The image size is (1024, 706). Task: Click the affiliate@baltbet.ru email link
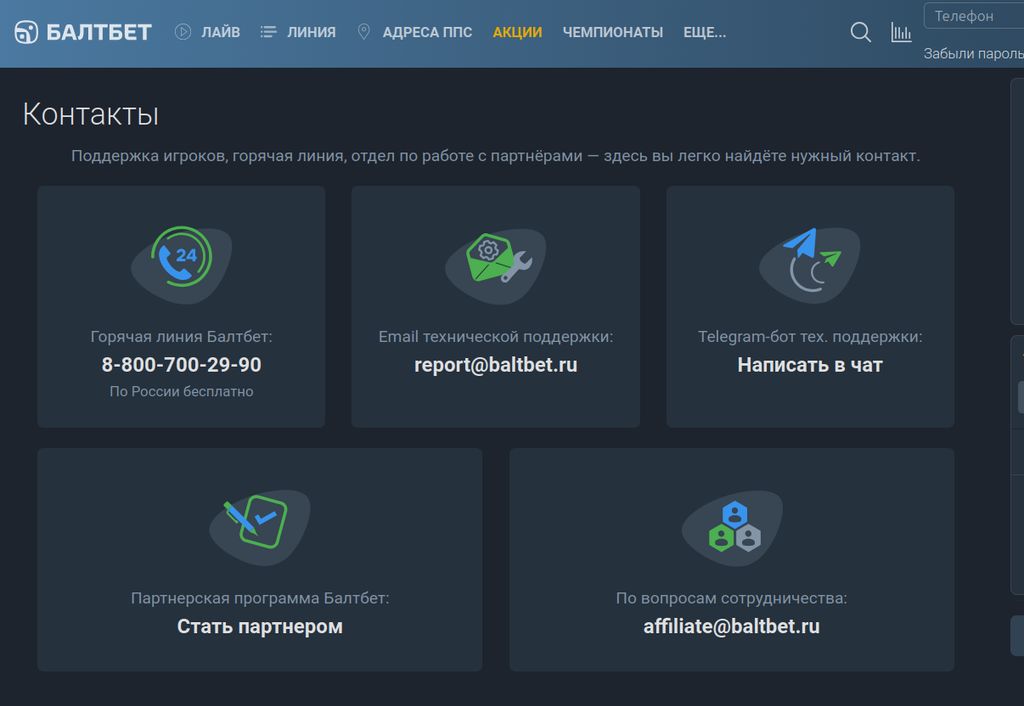click(731, 626)
